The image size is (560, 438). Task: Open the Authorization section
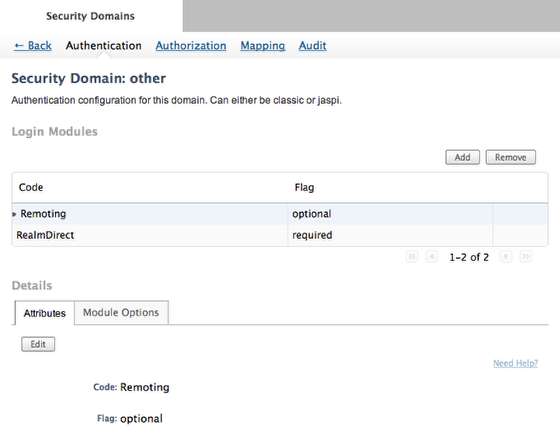(191, 46)
